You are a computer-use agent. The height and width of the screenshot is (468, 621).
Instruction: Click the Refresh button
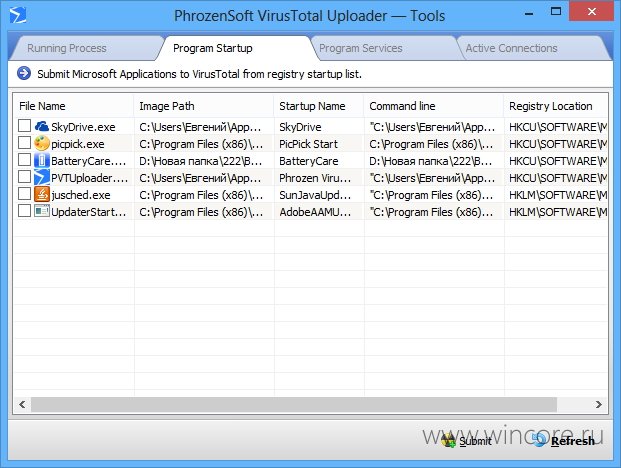tap(564, 441)
